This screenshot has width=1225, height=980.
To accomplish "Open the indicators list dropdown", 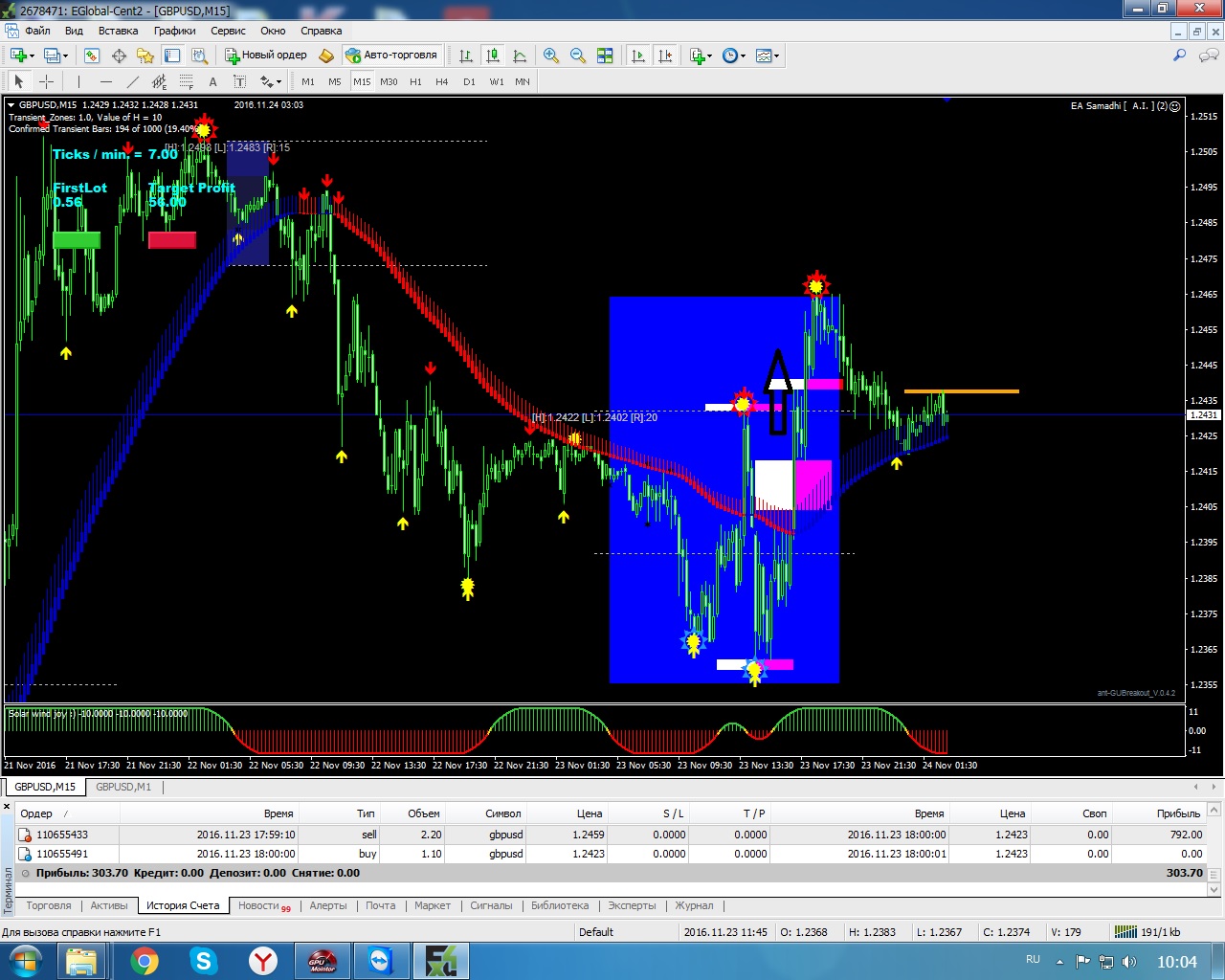I will pyautogui.click(x=702, y=56).
